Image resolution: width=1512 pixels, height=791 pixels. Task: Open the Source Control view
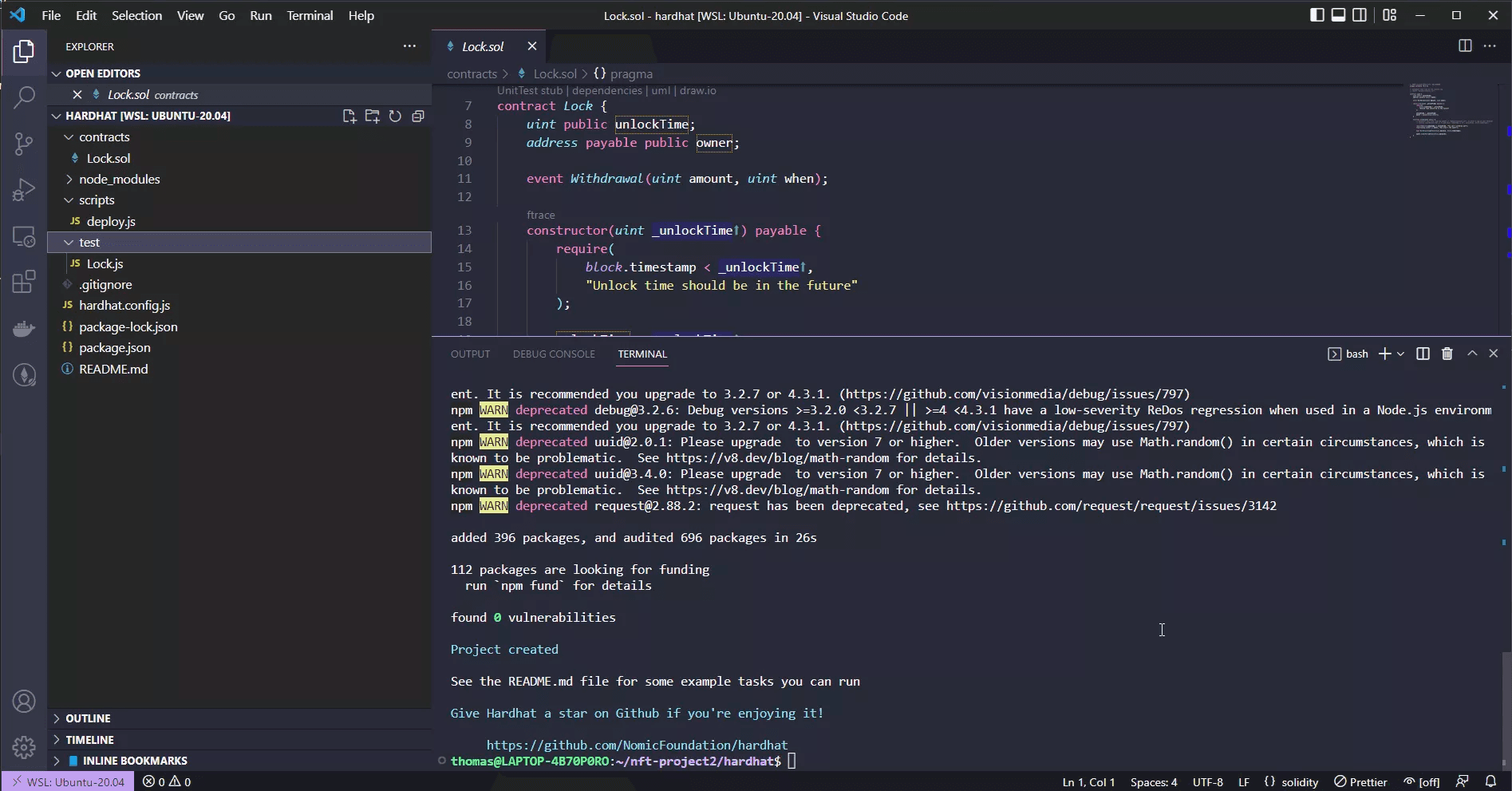click(24, 144)
